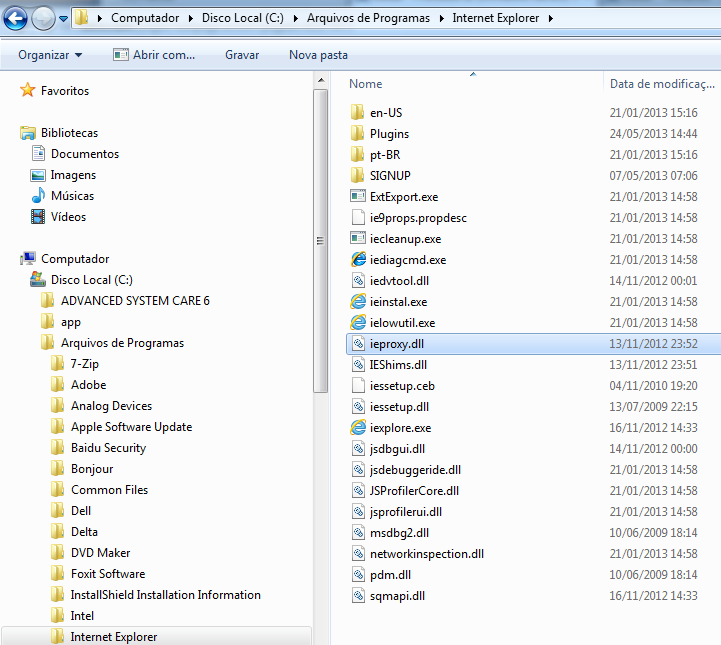Select the Disco Local (C:) drive icon
Screen dimensions: 721x645
(x=38, y=279)
